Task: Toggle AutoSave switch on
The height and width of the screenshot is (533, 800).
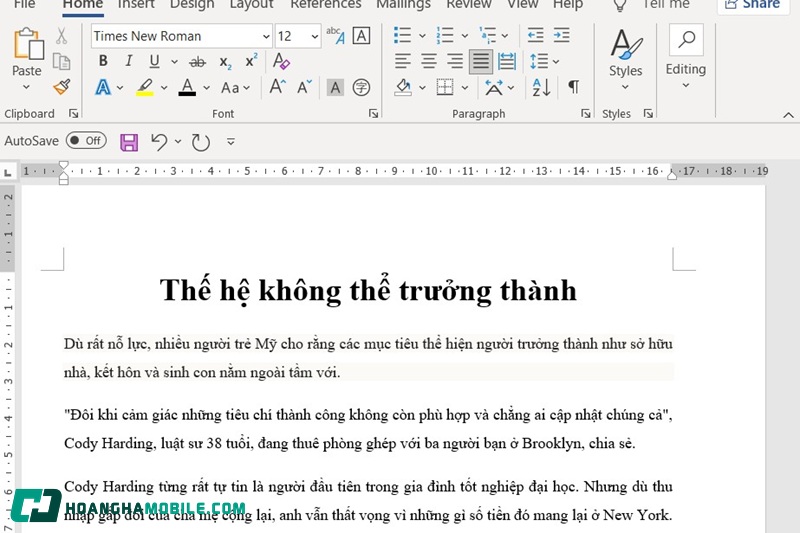Action: click(x=86, y=140)
